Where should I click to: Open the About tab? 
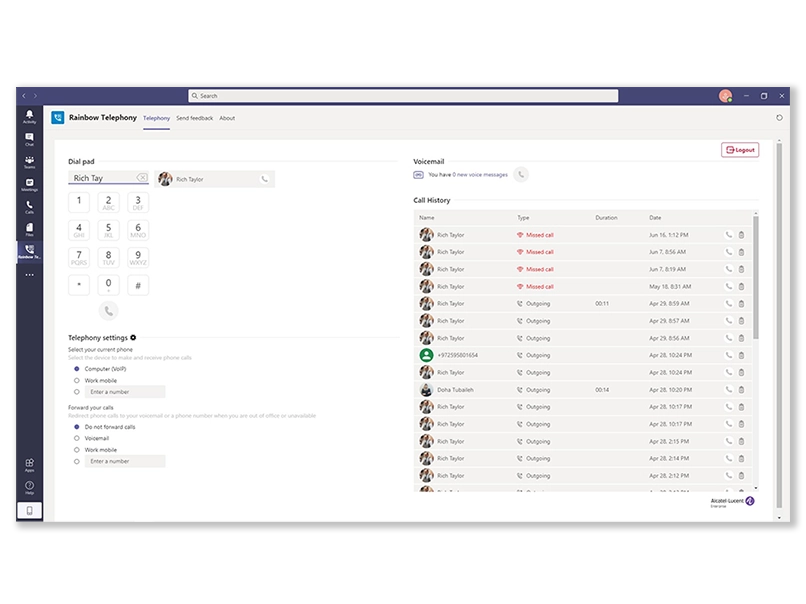[227, 118]
